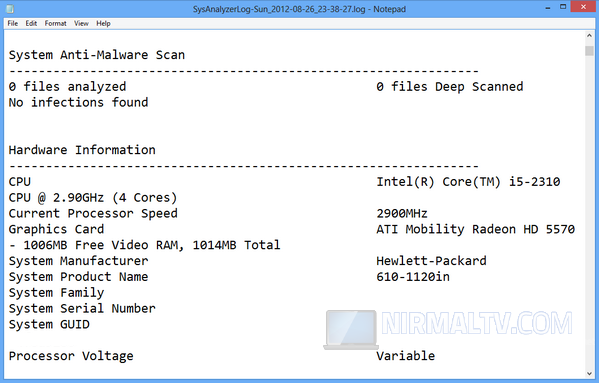
Task: Click on the 'Processor Voltage' line
Action: [71, 356]
